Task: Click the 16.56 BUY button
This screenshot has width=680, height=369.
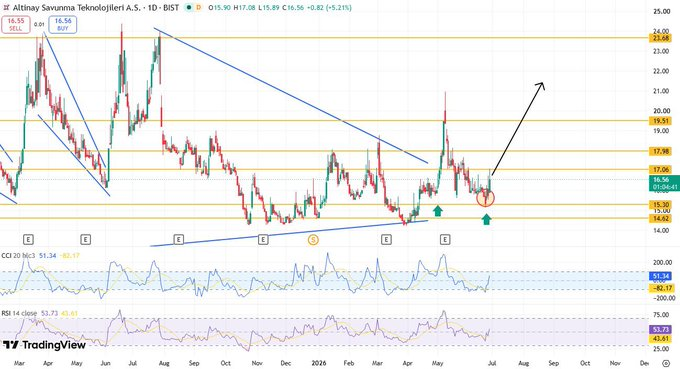Action: coord(63,24)
